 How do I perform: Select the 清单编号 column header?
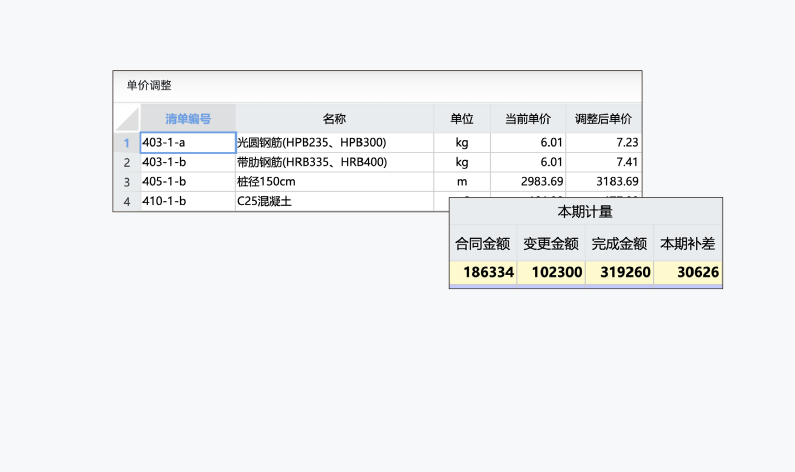(x=188, y=118)
